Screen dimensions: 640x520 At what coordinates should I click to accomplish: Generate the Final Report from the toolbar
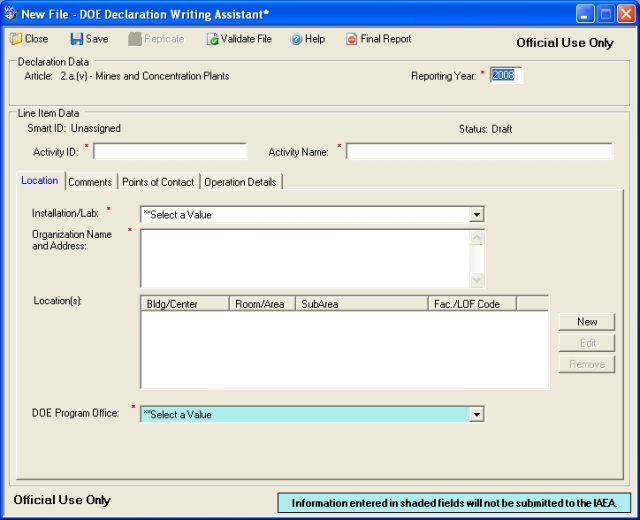click(x=351, y=39)
